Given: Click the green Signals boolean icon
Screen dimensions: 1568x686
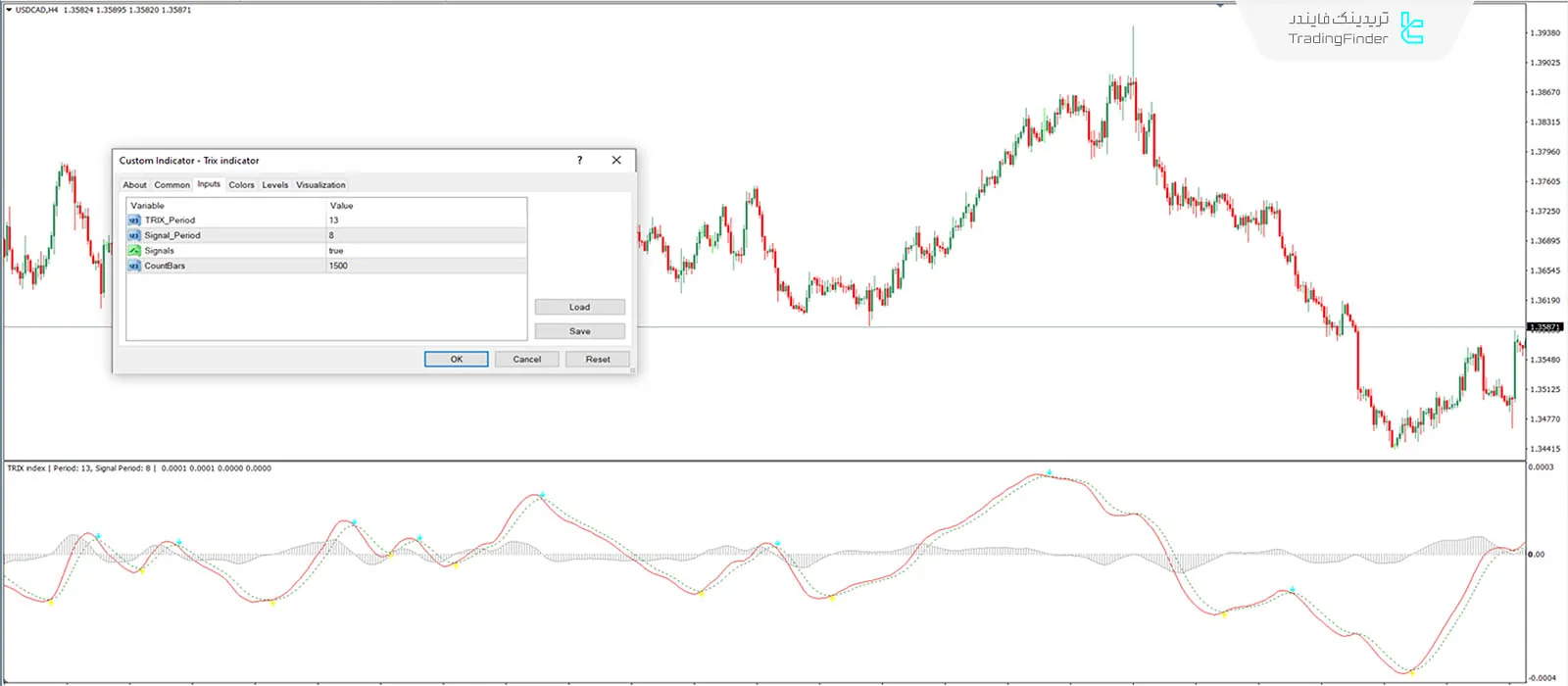Looking at the screenshot, I should click(x=134, y=251).
